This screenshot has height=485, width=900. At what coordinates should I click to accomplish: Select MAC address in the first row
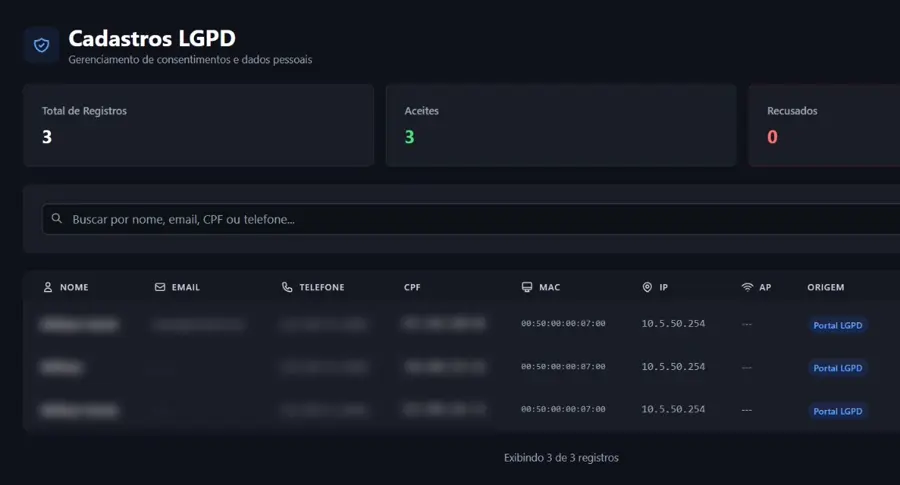[x=563, y=324]
